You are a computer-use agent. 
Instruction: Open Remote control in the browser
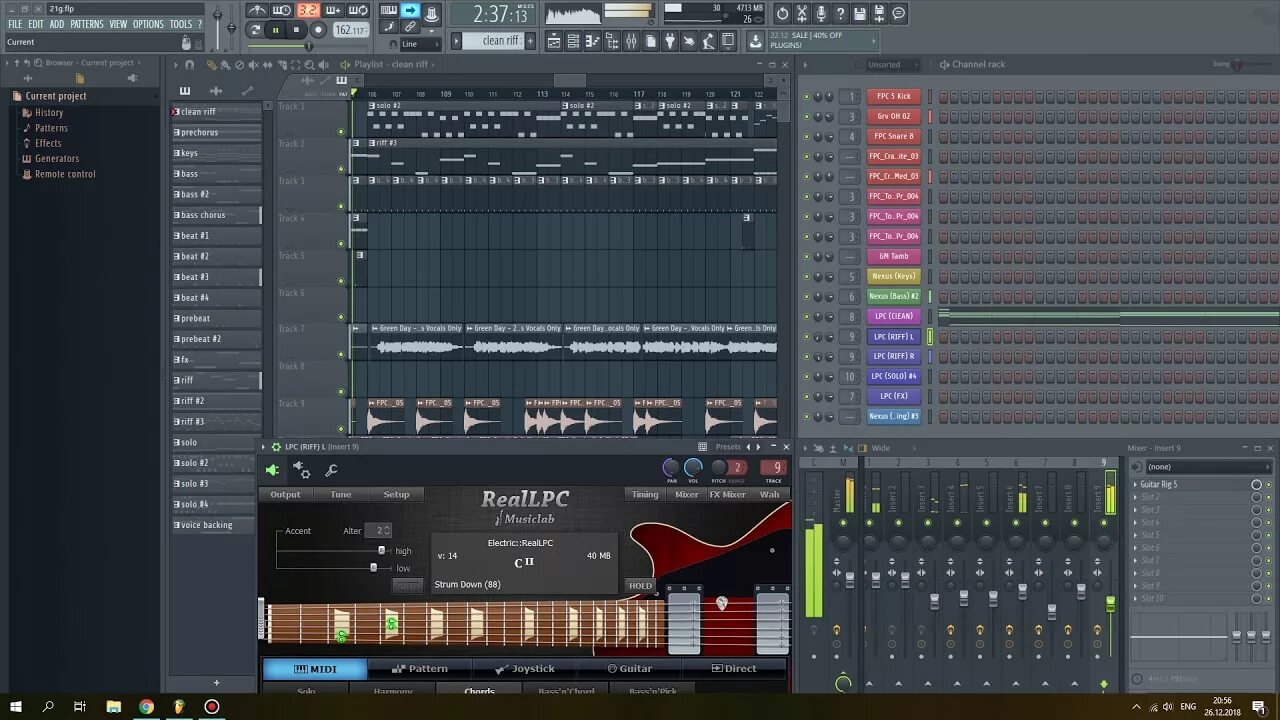click(x=65, y=174)
